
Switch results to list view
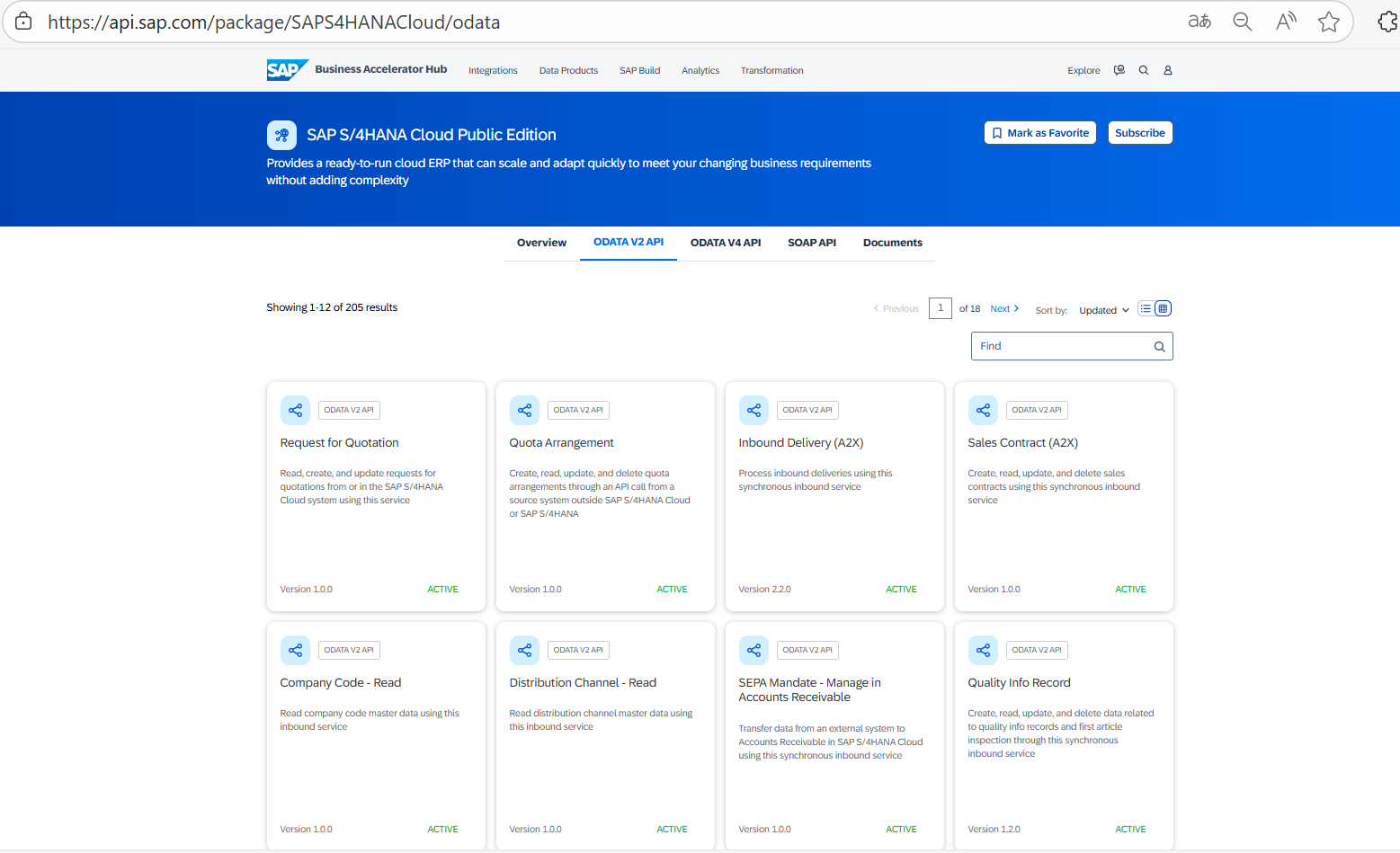point(1145,307)
